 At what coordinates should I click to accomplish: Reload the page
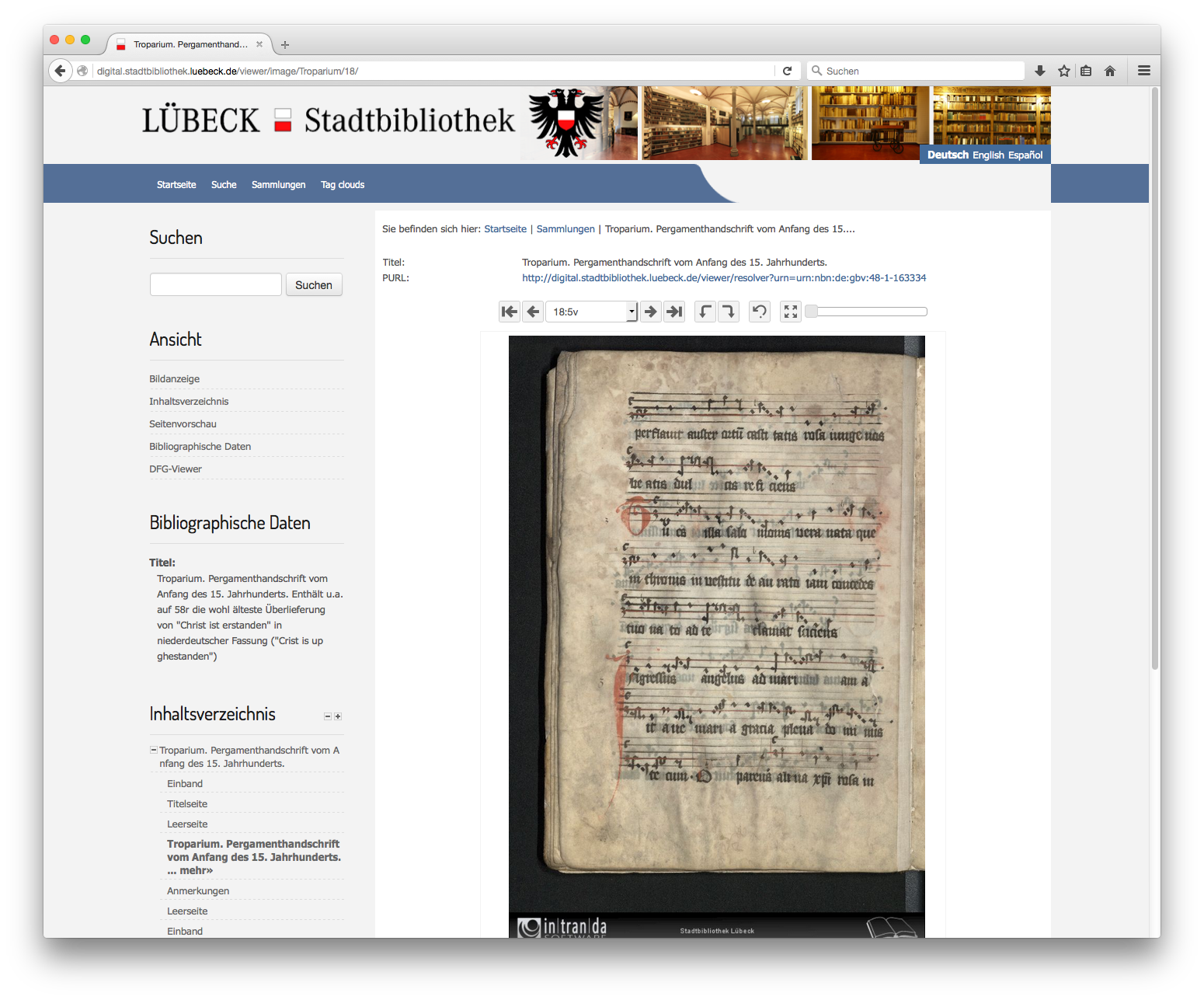[x=787, y=71]
